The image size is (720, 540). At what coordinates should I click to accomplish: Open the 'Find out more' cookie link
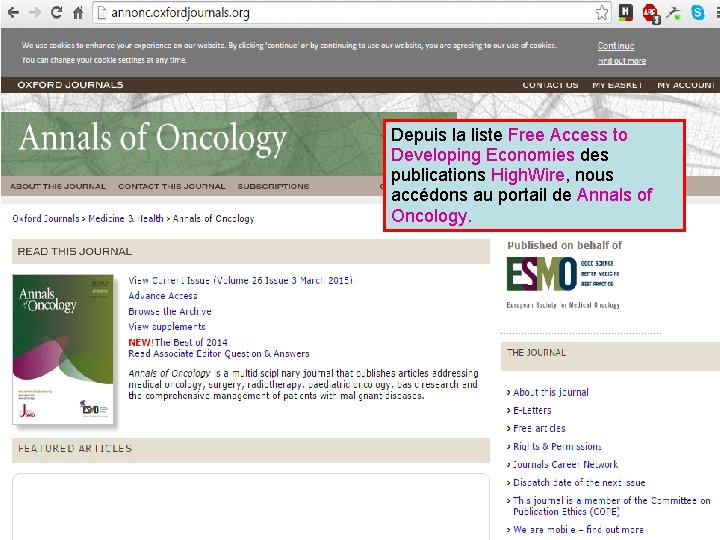(x=622, y=61)
